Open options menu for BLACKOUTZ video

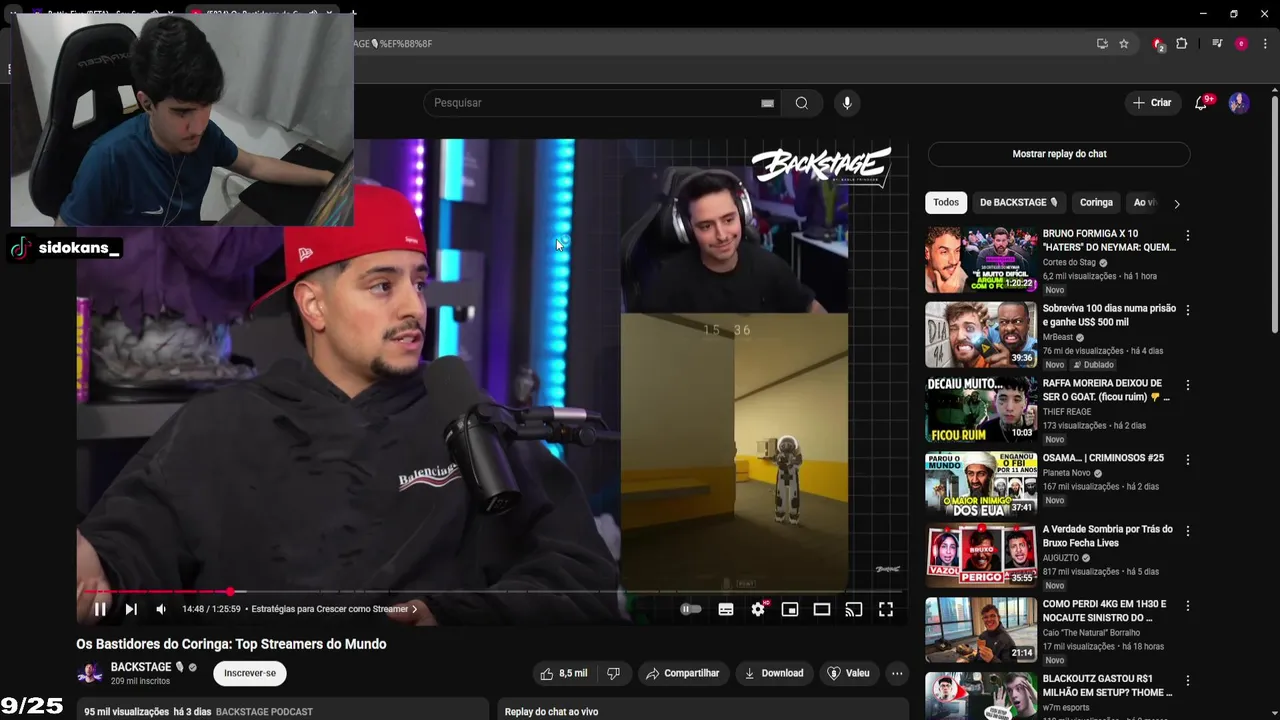pos(1188,680)
